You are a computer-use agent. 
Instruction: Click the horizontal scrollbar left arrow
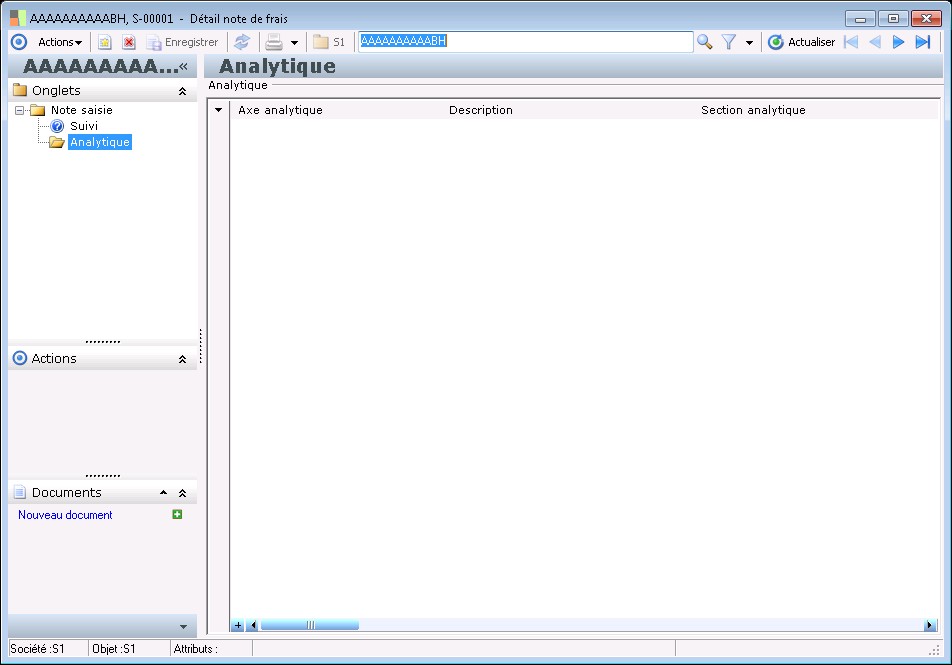[253, 625]
